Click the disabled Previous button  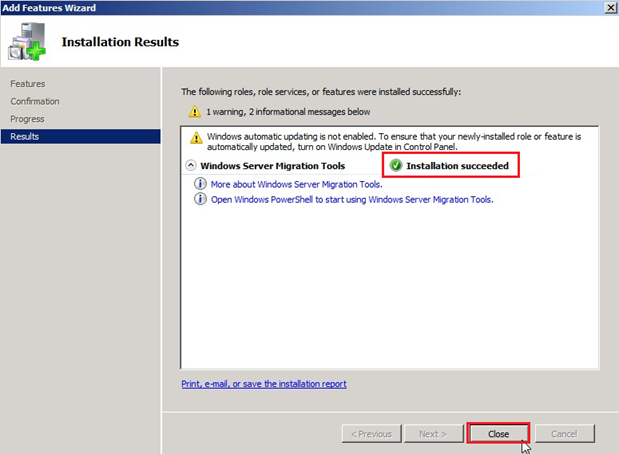coord(371,434)
